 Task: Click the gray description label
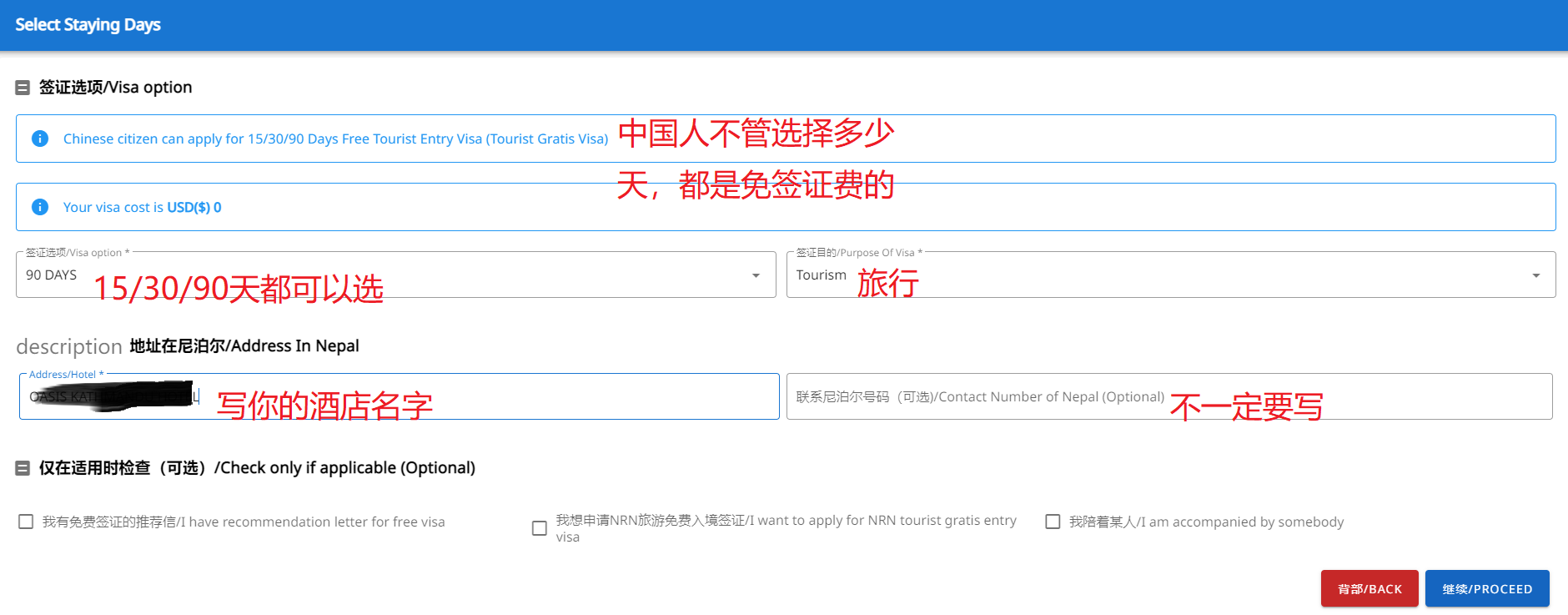point(69,346)
